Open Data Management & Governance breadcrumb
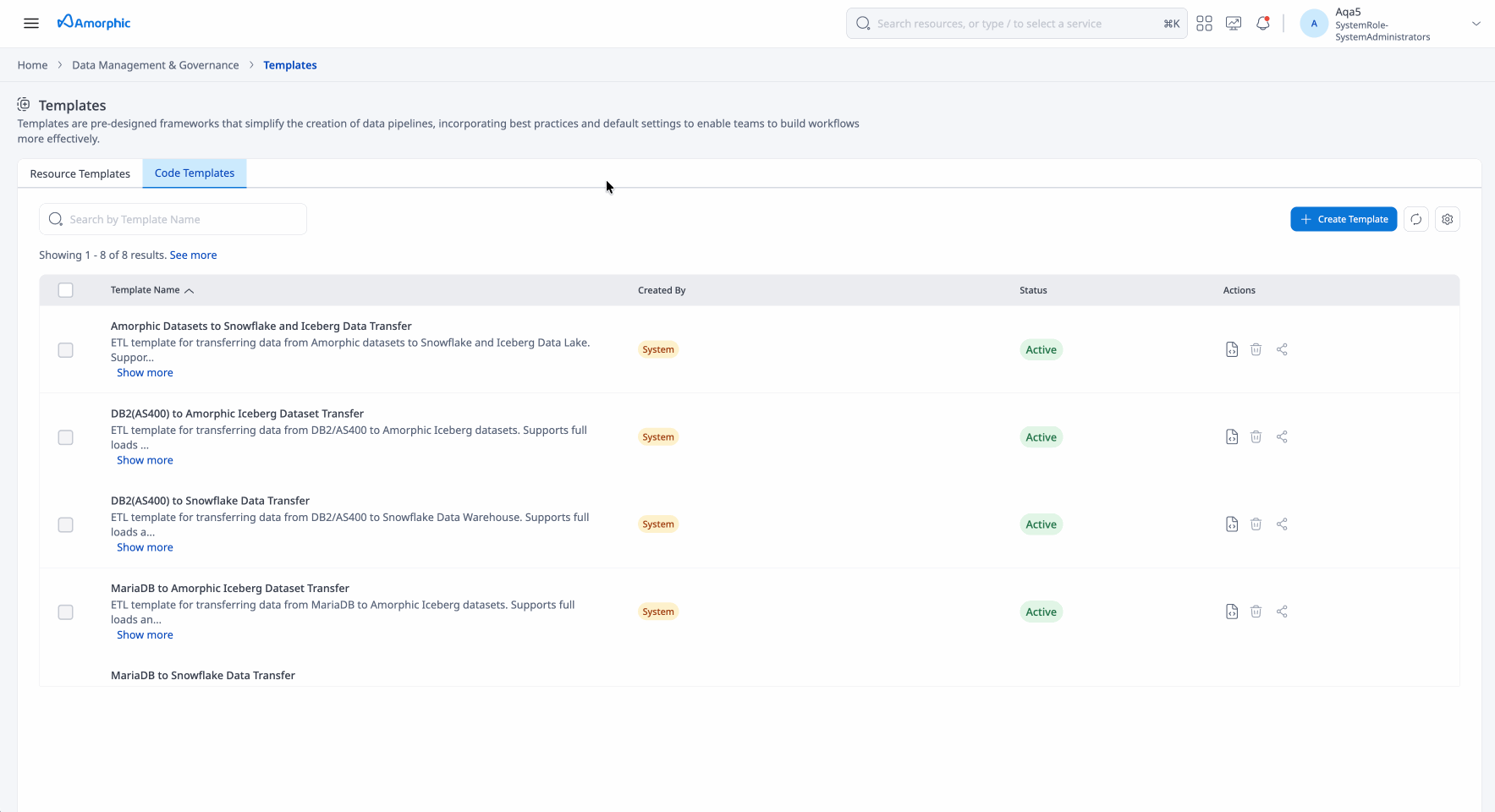 tap(156, 65)
